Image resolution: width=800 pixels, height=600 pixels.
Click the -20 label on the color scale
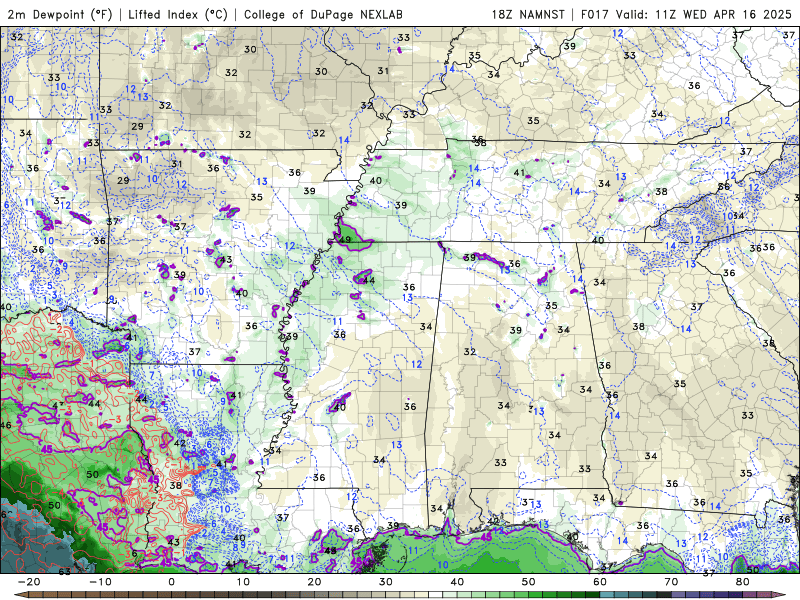coord(29,582)
